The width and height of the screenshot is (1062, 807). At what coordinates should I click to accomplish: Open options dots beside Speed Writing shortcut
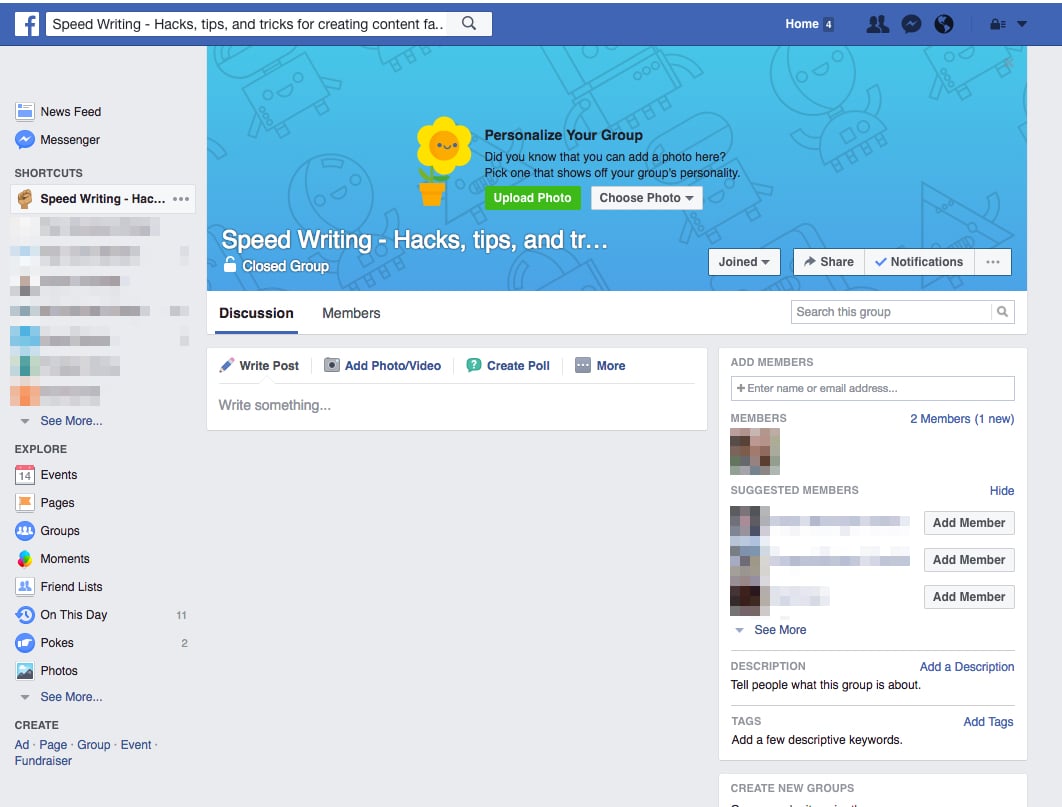pyautogui.click(x=181, y=199)
